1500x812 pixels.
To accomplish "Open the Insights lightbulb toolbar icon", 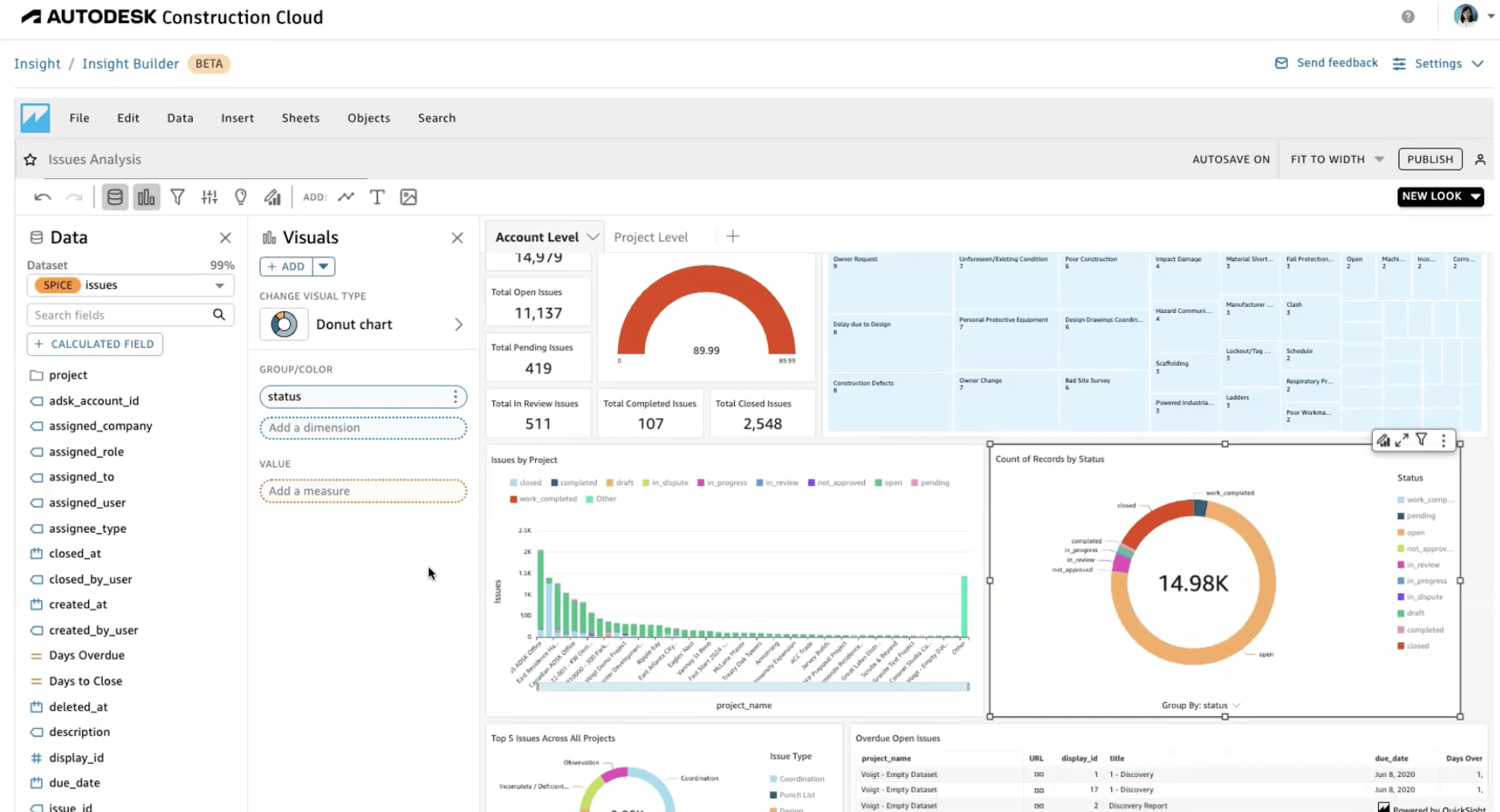I will (241, 197).
